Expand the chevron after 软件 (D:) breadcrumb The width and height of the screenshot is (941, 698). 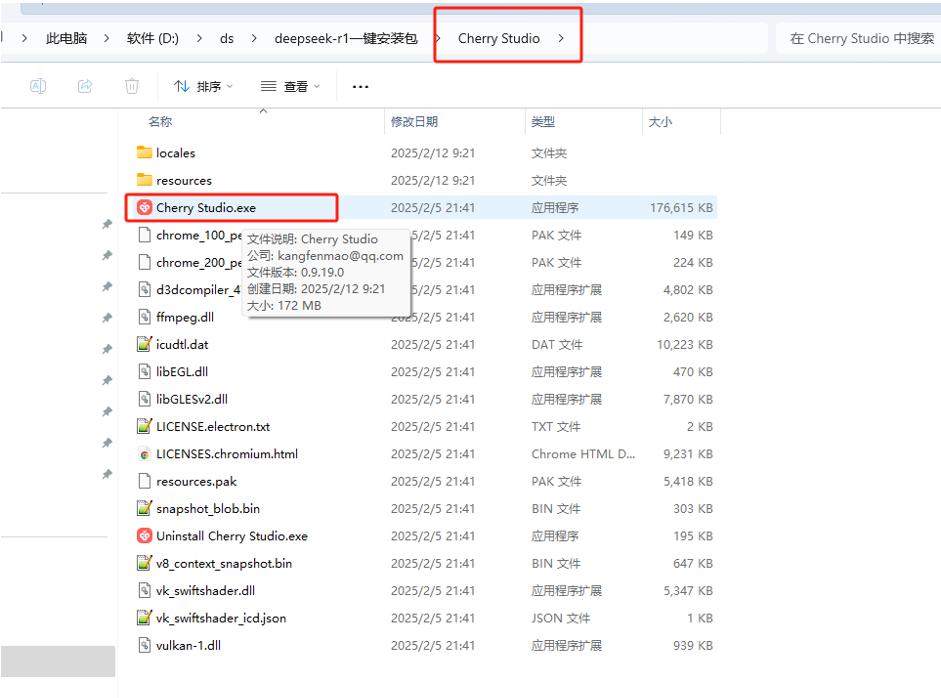tap(199, 38)
